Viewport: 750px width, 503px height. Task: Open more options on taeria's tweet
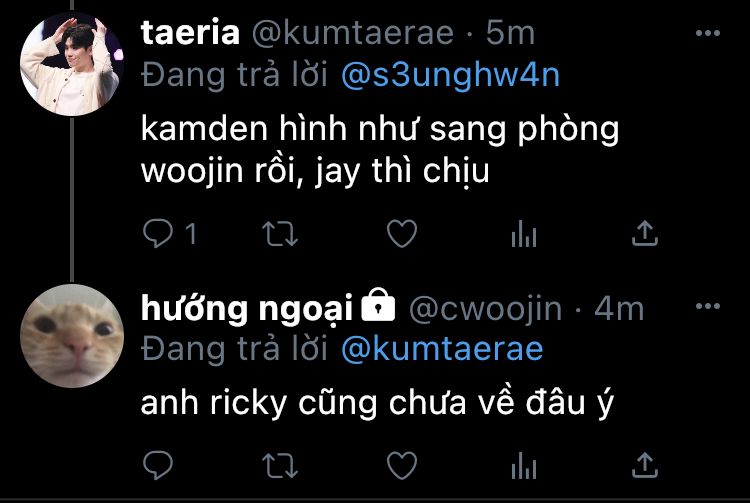click(708, 33)
